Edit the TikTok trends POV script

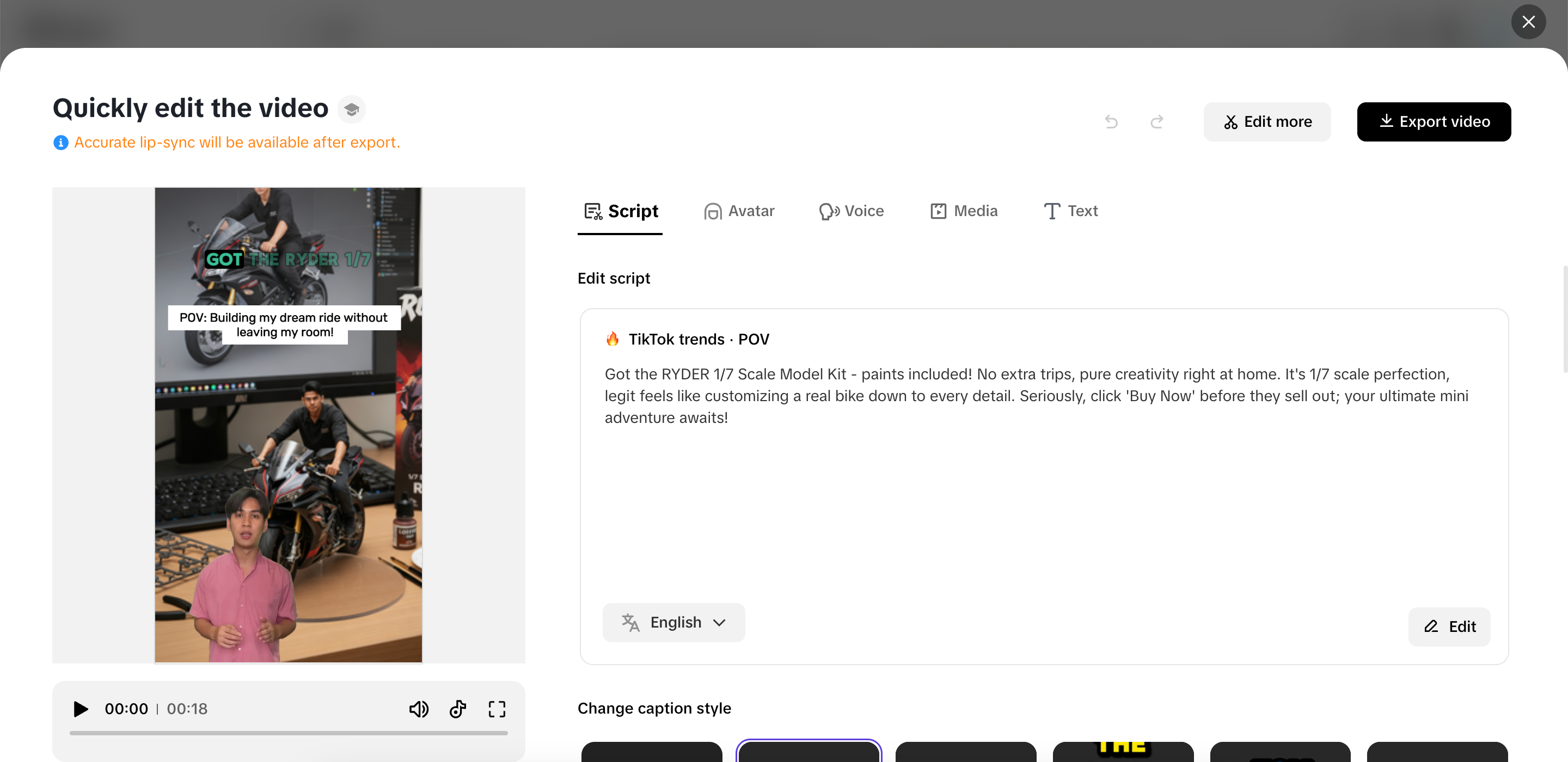coord(1449,626)
